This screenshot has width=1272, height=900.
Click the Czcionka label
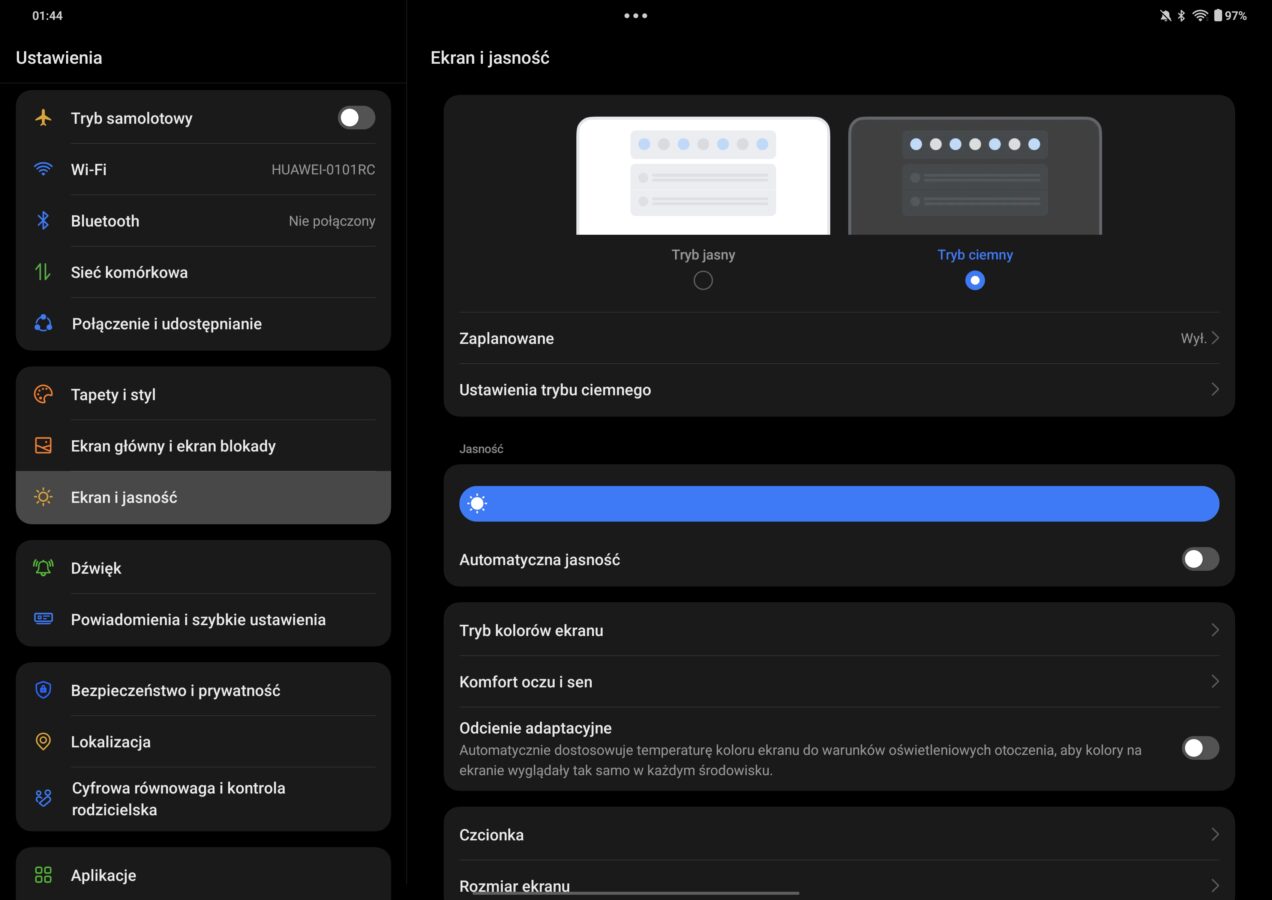(x=491, y=834)
